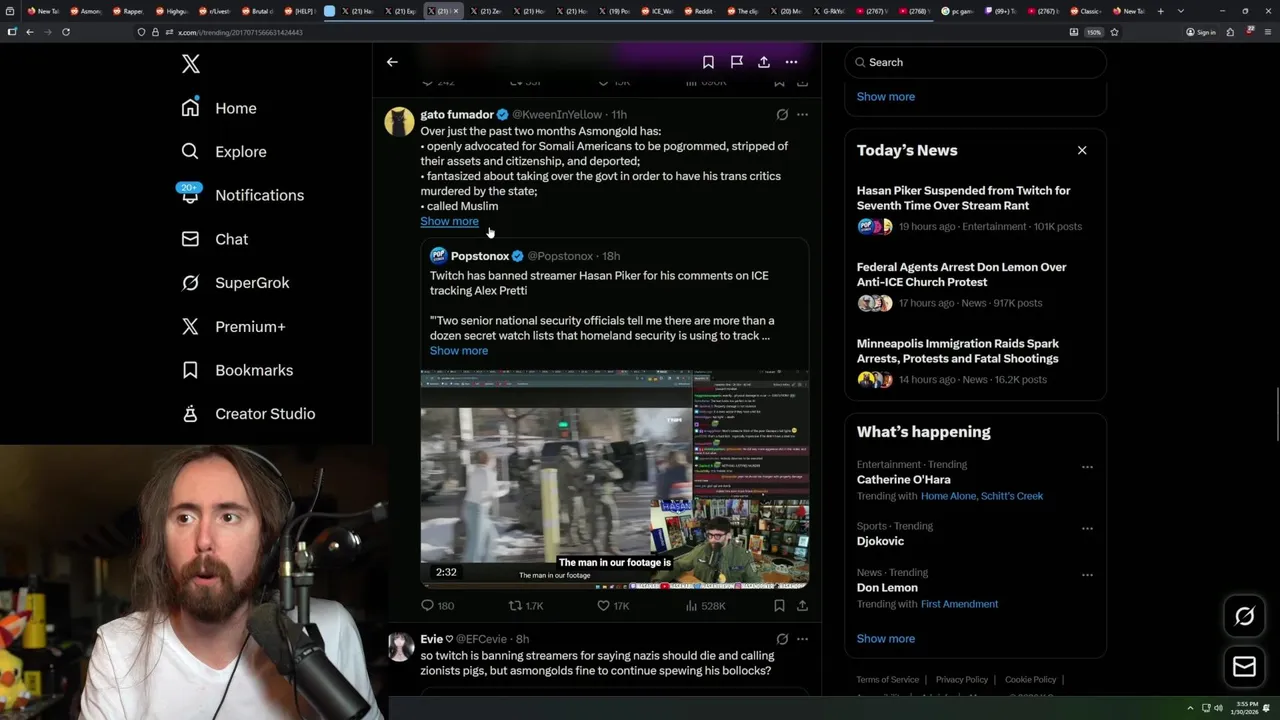
Task: Open floating messages envelope button
Action: point(1244,667)
